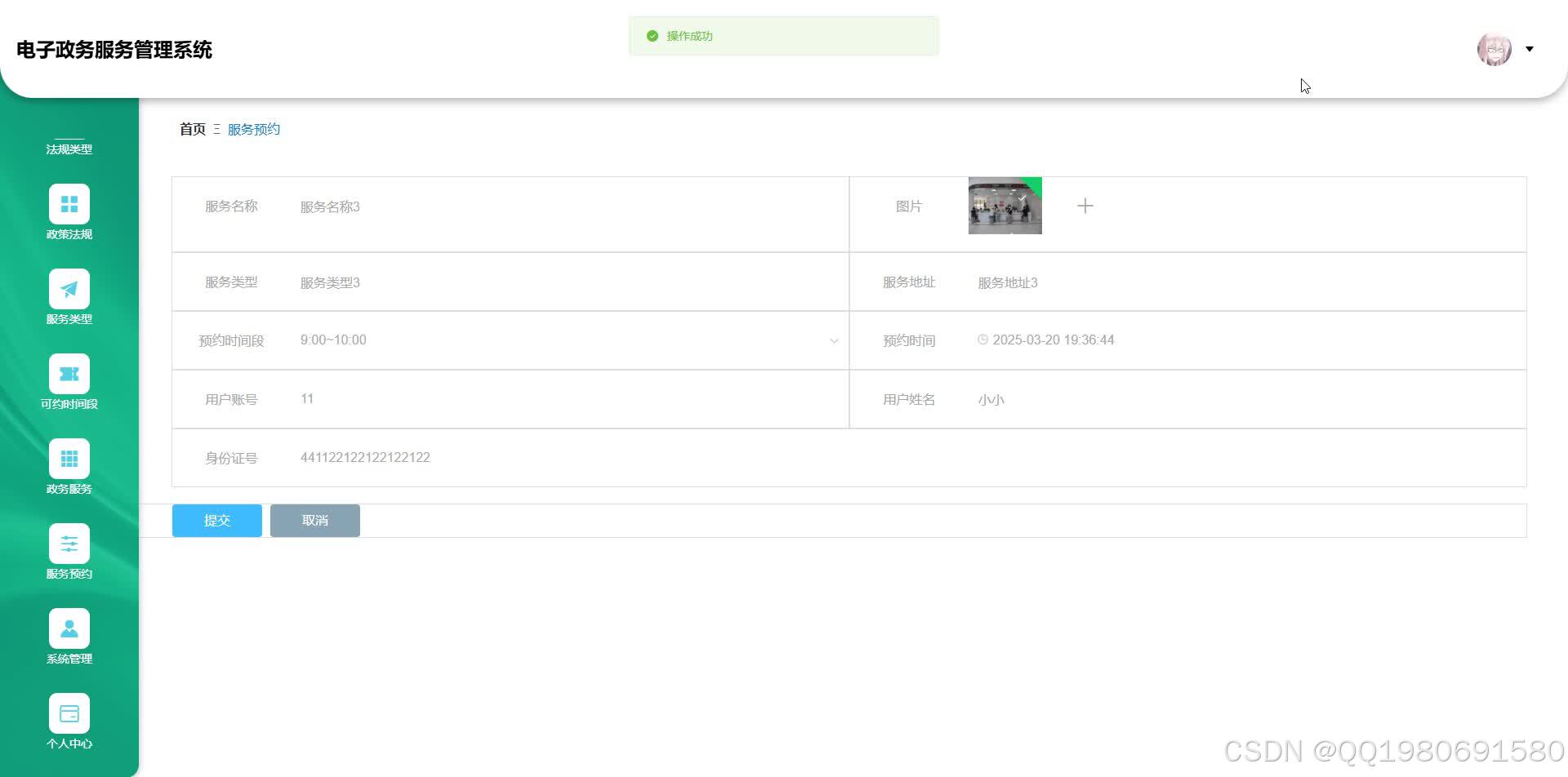Click the uploaded service image thumbnail
1568x777 pixels.
pyautogui.click(x=1005, y=206)
